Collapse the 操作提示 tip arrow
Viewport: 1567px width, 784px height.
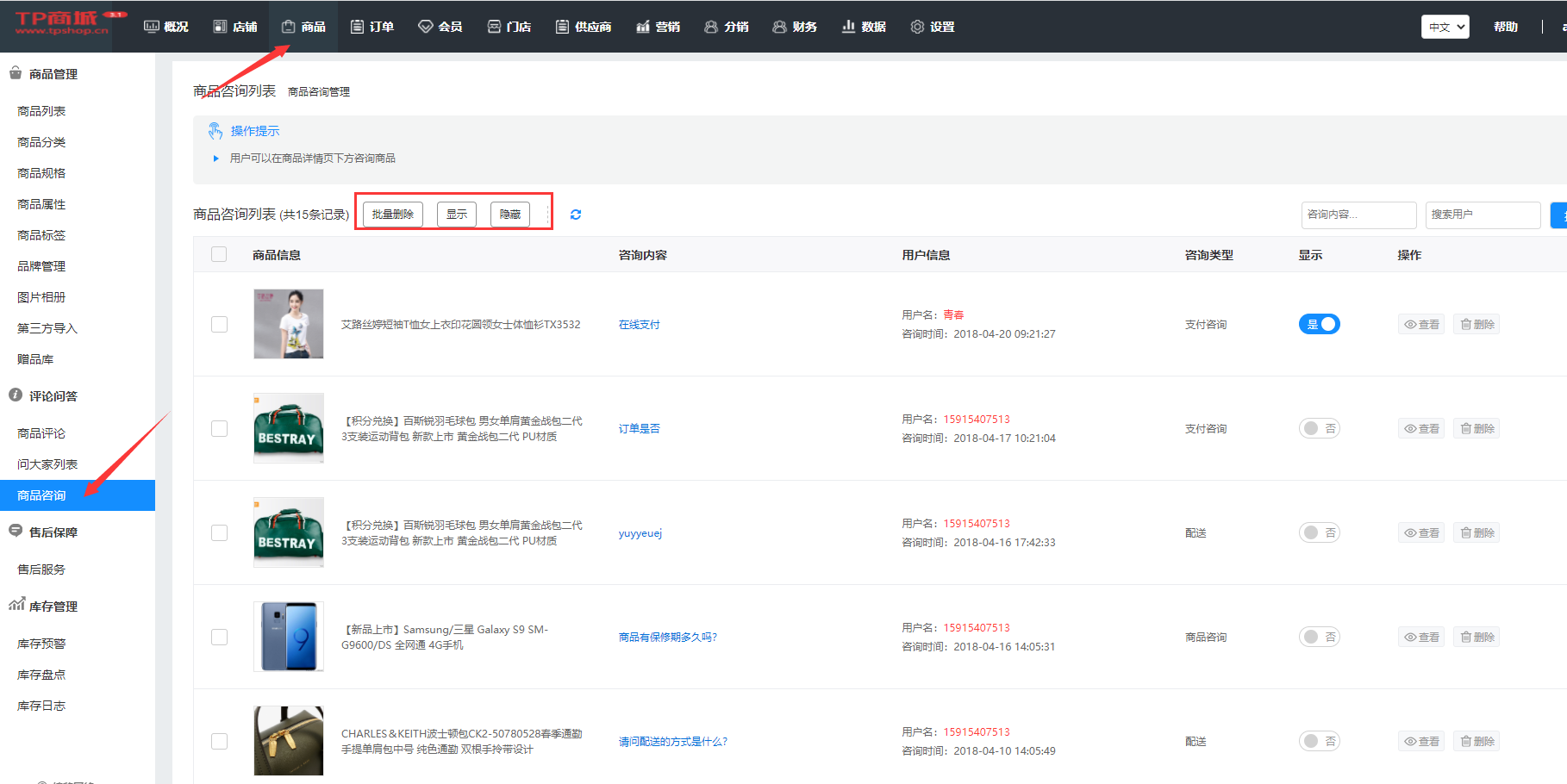(x=215, y=159)
